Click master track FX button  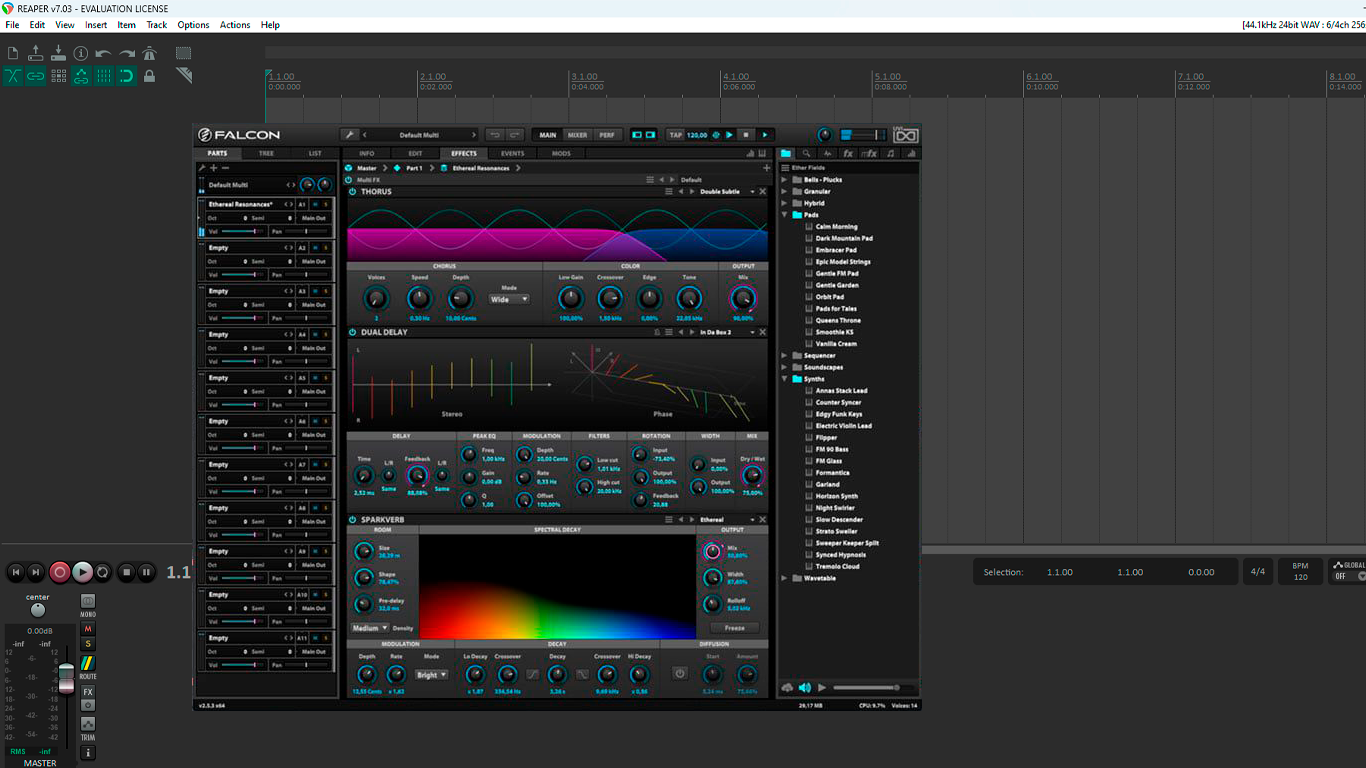coord(88,692)
